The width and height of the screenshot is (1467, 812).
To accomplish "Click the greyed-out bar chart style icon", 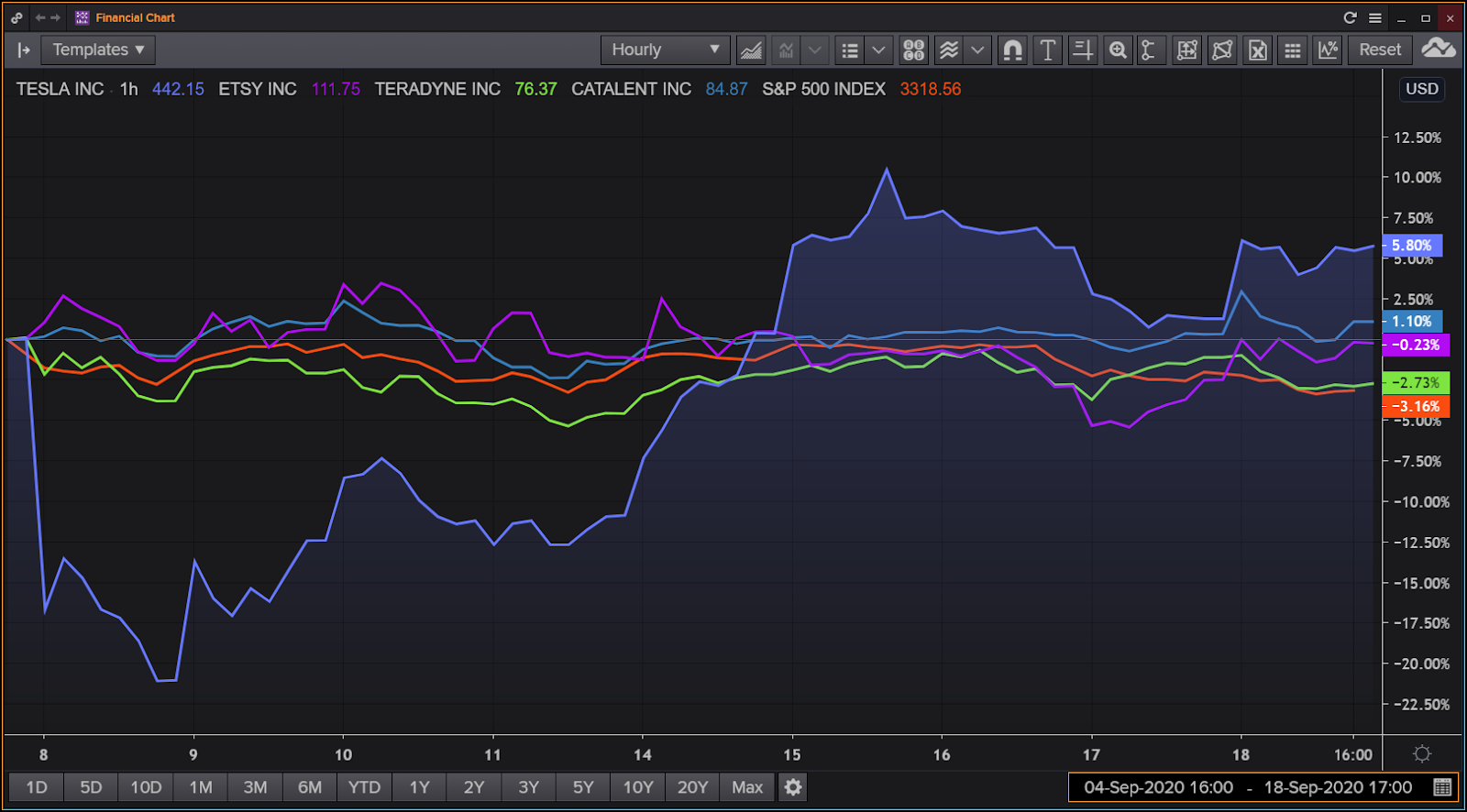I will coord(786,50).
